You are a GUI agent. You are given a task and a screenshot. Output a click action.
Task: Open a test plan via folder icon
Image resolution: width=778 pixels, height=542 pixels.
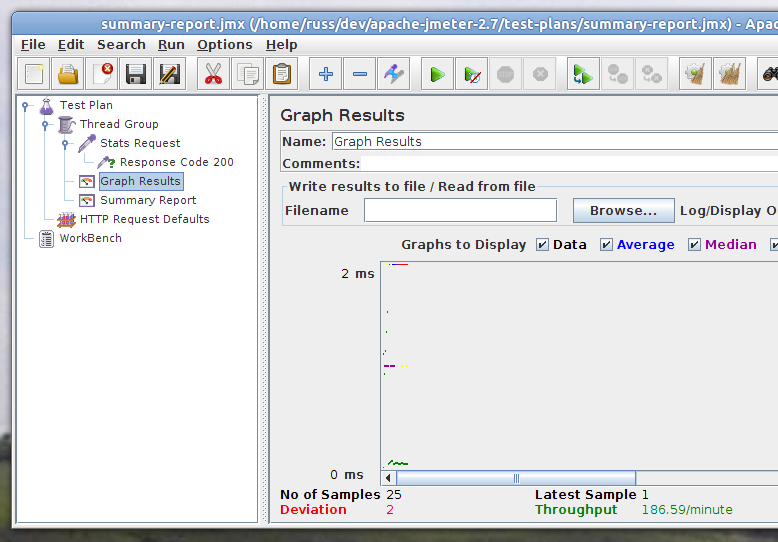click(68, 74)
